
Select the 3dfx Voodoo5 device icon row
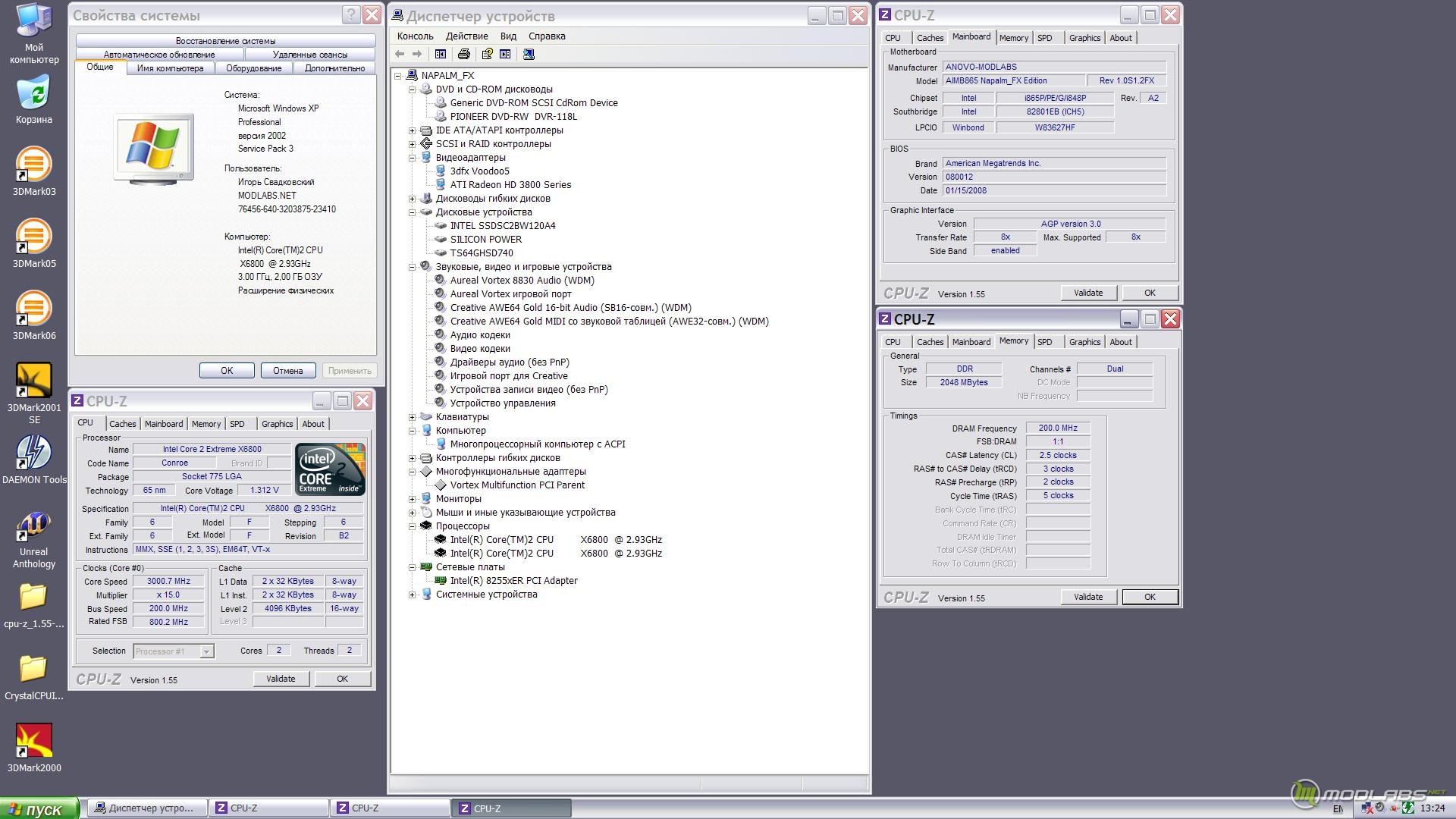(x=472, y=171)
